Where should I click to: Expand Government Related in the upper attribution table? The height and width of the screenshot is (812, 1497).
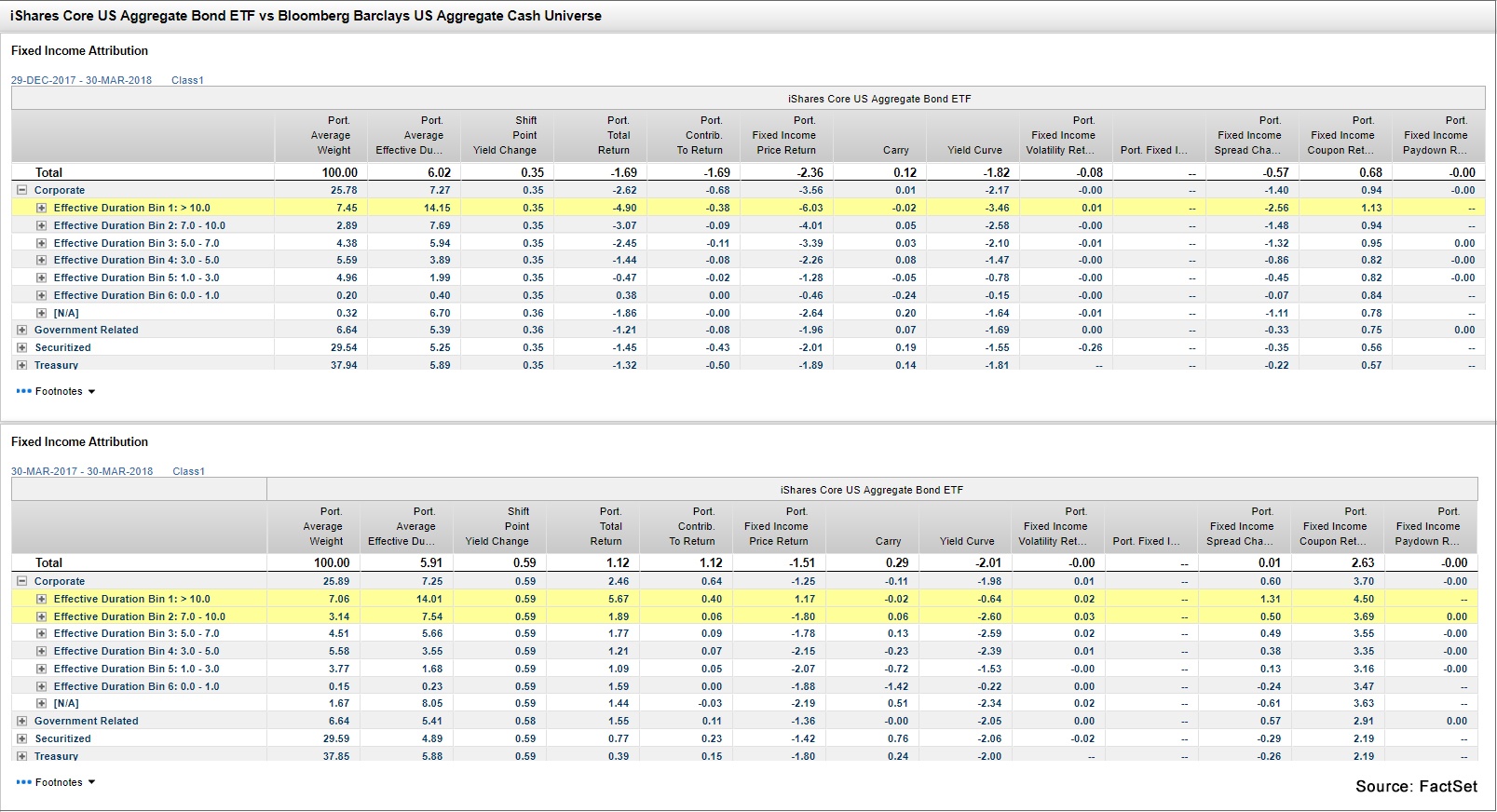(x=21, y=330)
